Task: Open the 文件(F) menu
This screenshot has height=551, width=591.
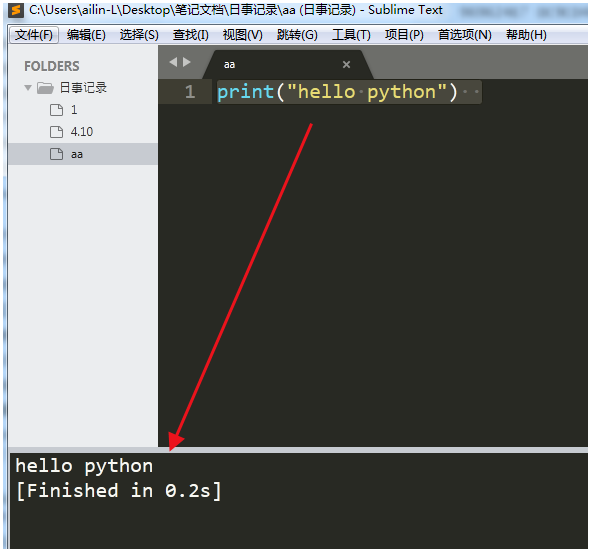Action: pos(34,35)
